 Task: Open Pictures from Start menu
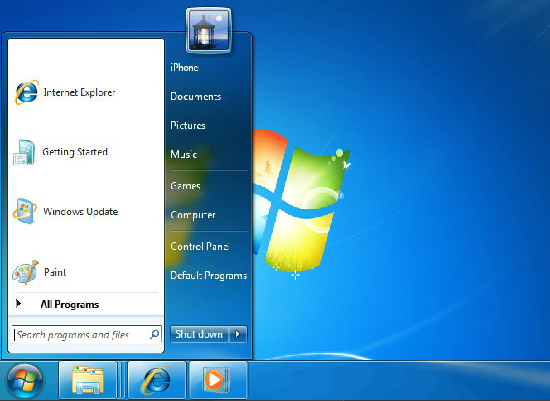click(188, 125)
